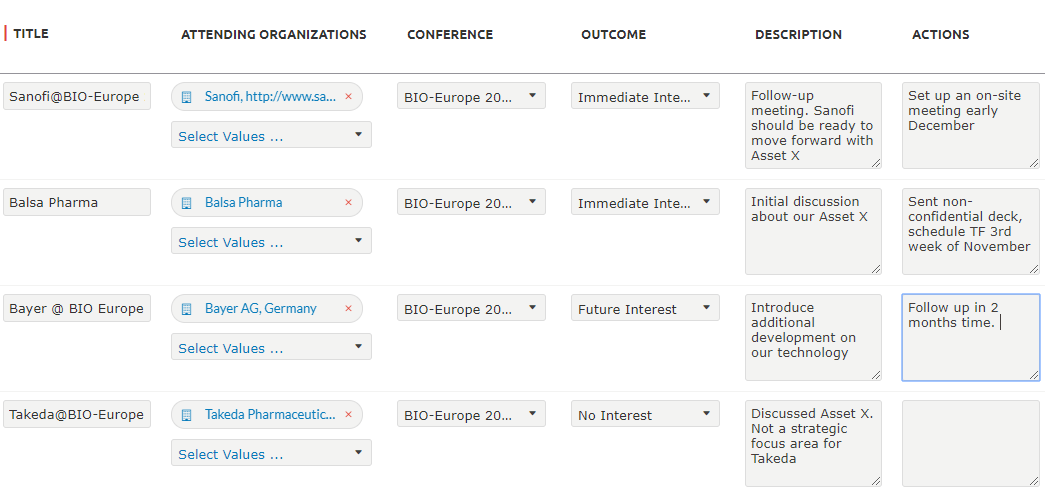Open the Bayer AG, Germany link
1045x497 pixels.
(x=261, y=308)
